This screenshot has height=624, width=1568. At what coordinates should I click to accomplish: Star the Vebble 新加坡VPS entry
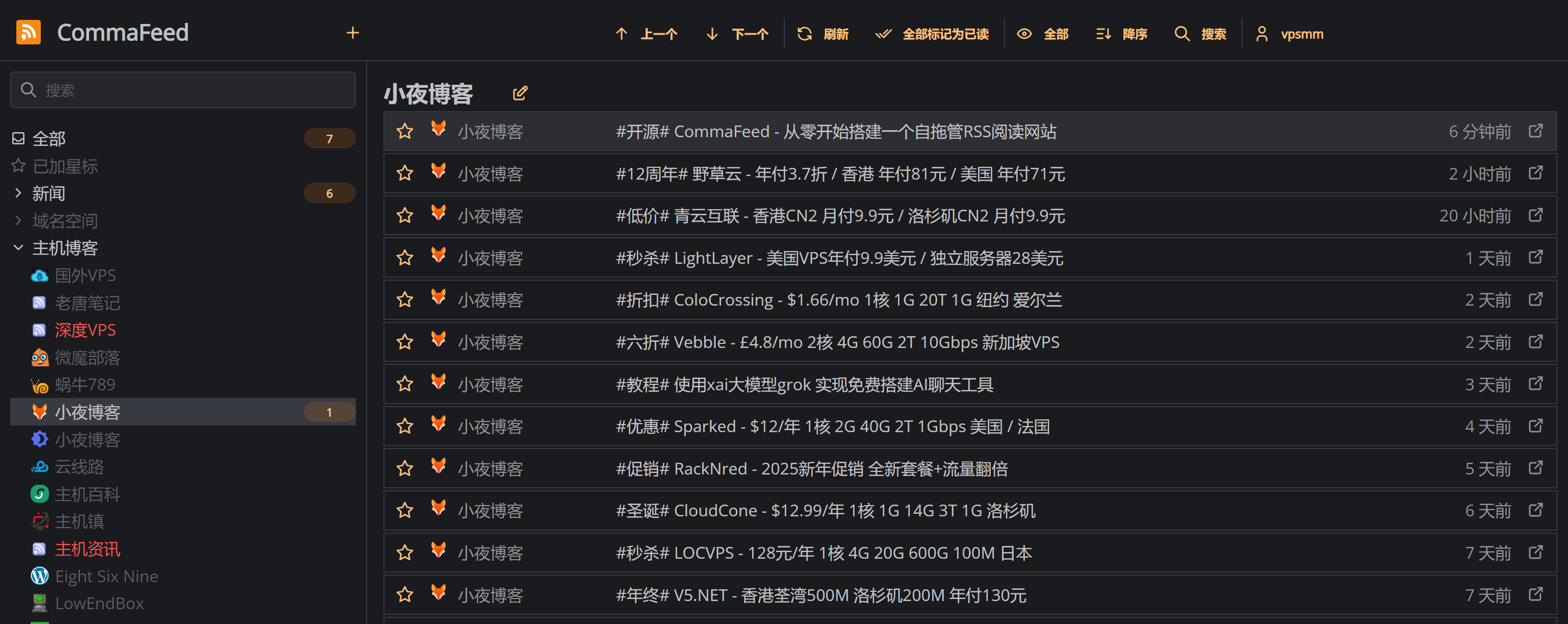(405, 342)
